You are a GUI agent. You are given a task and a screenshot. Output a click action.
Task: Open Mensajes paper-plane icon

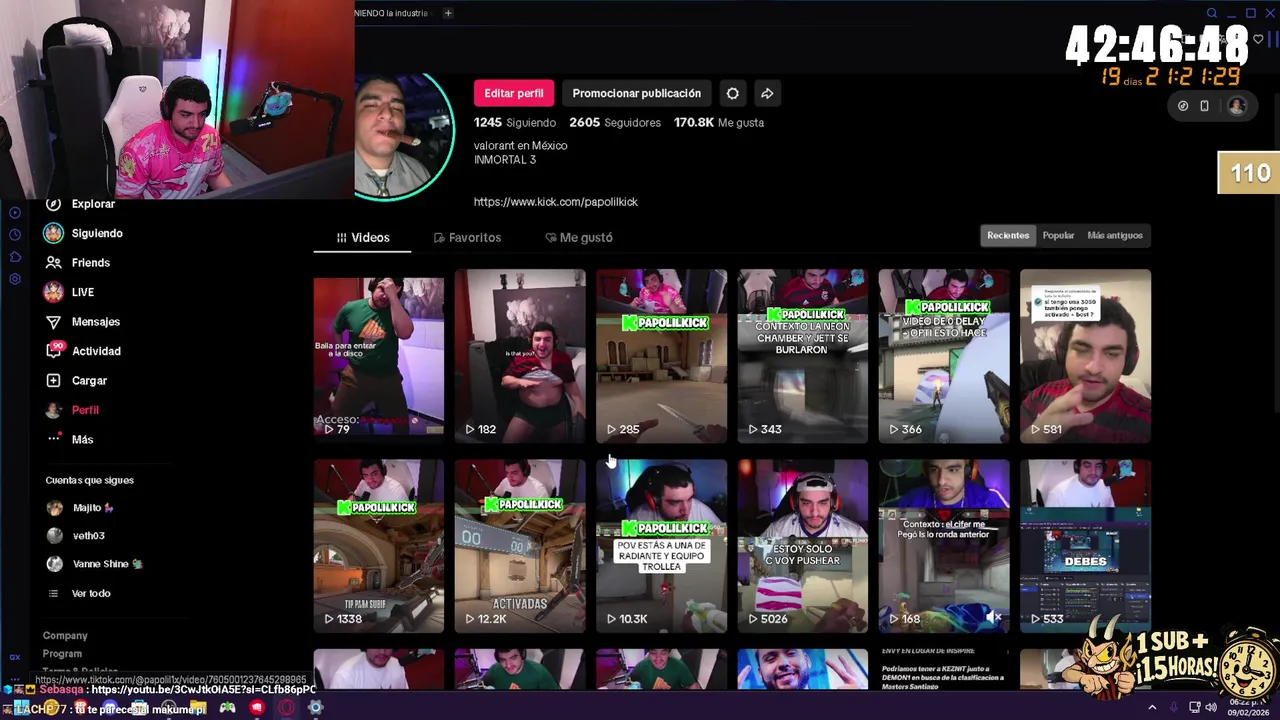click(x=53, y=321)
